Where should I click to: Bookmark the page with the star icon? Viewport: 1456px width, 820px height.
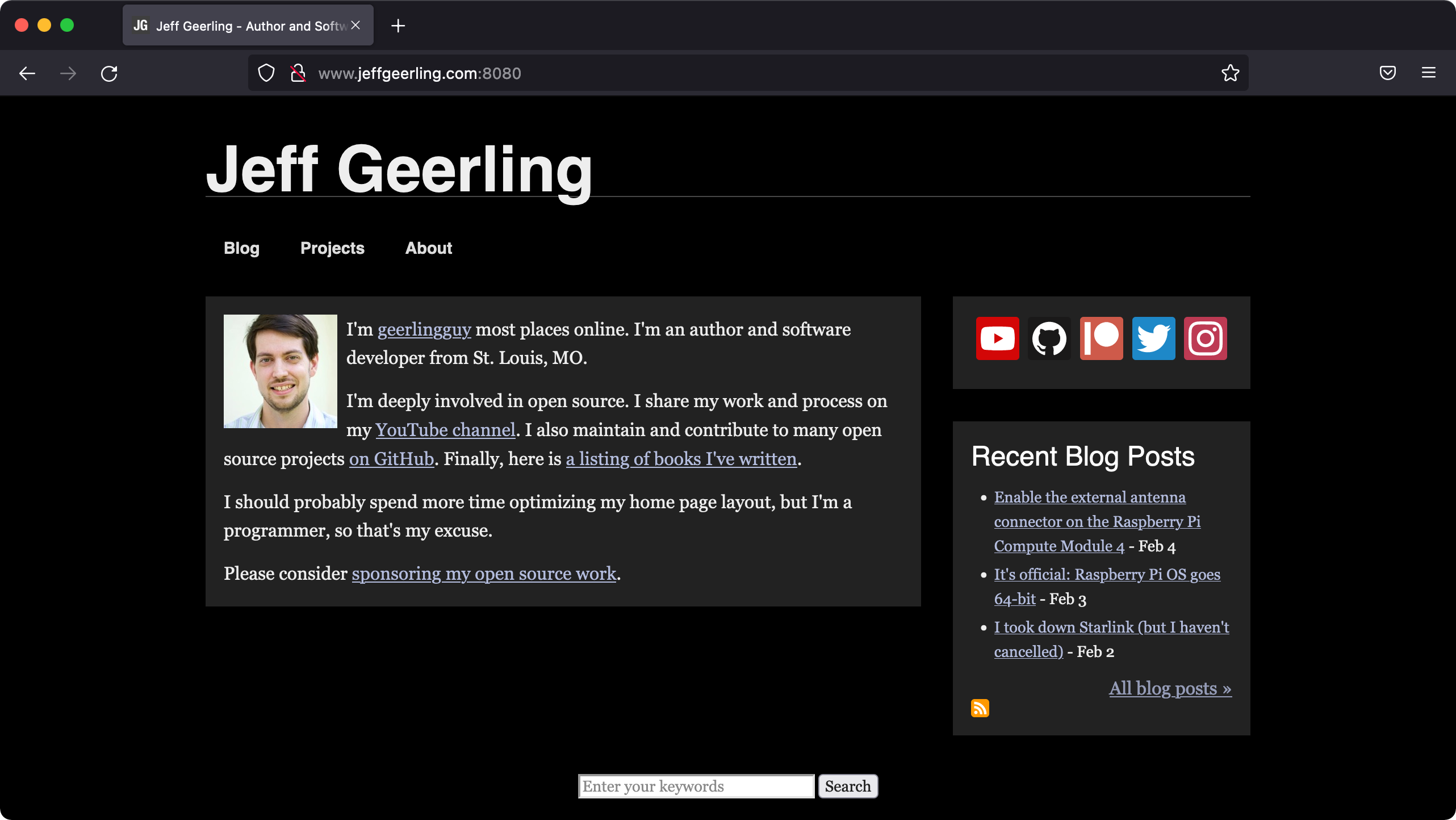(x=1230, y=73)
